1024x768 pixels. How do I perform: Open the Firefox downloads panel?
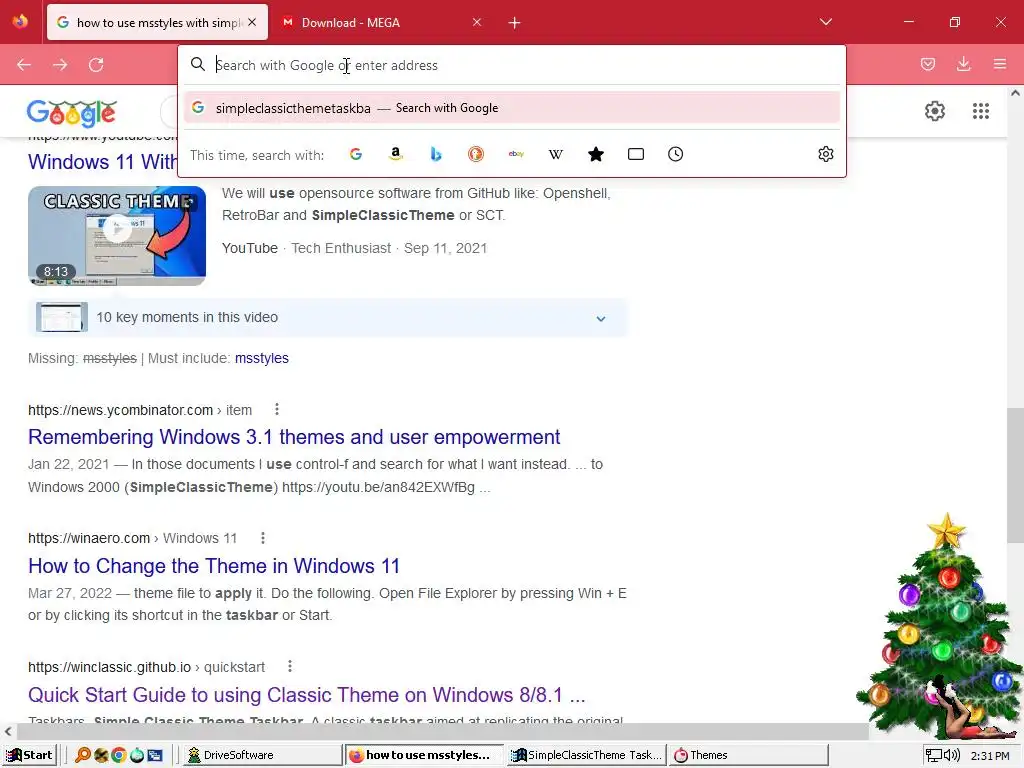point(963,64)
